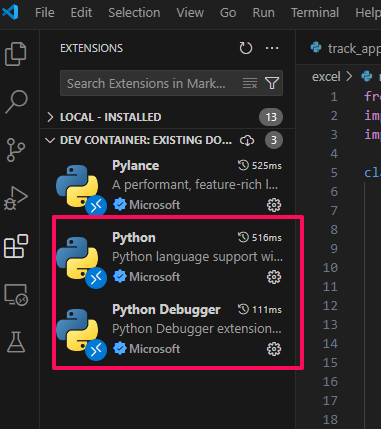Click description 'Python language support wi...'
The height and width of the screenshot is (429, 381).
tap(197, 257)
